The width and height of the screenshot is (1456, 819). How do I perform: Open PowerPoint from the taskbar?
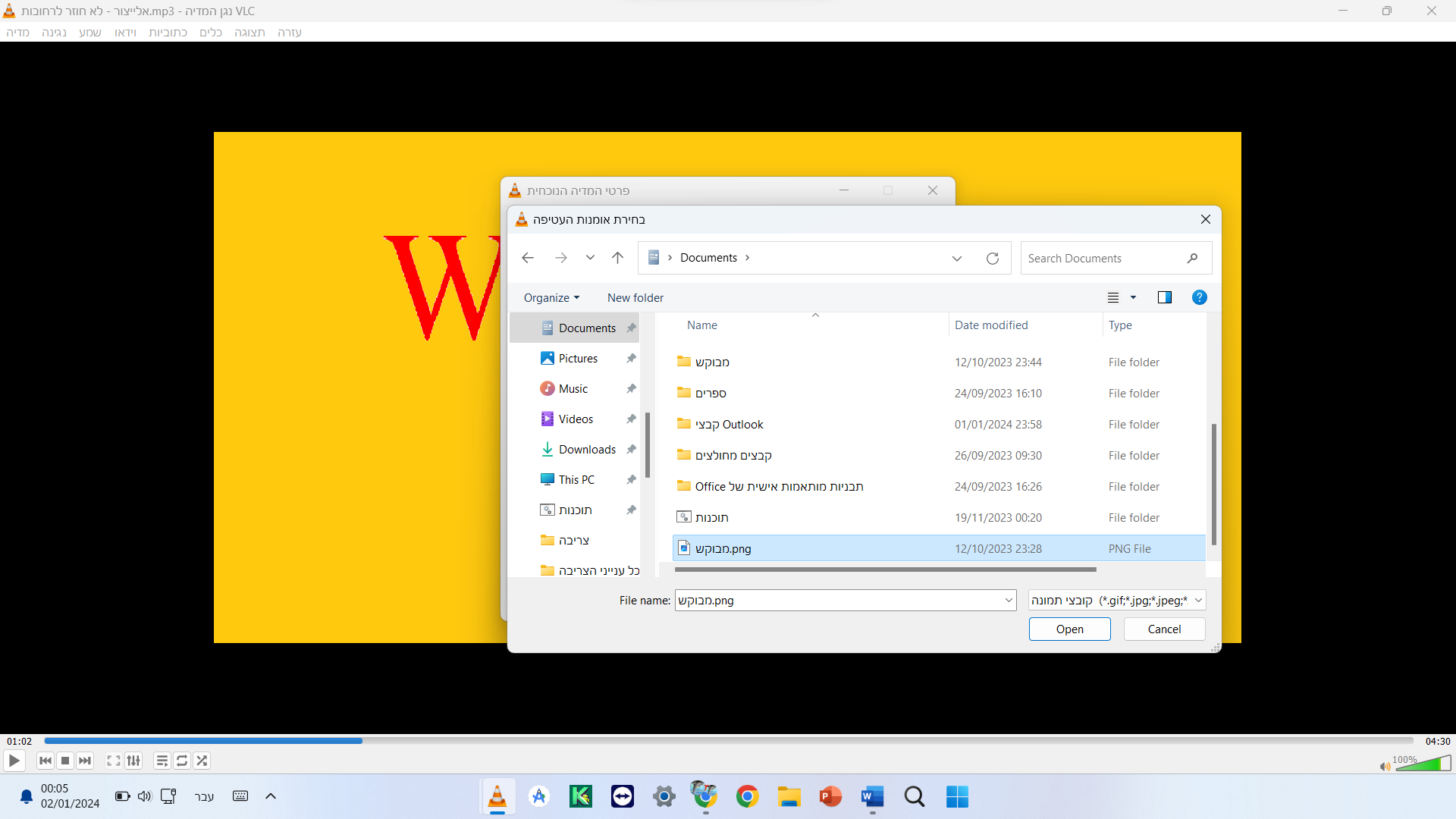(830, 796)
